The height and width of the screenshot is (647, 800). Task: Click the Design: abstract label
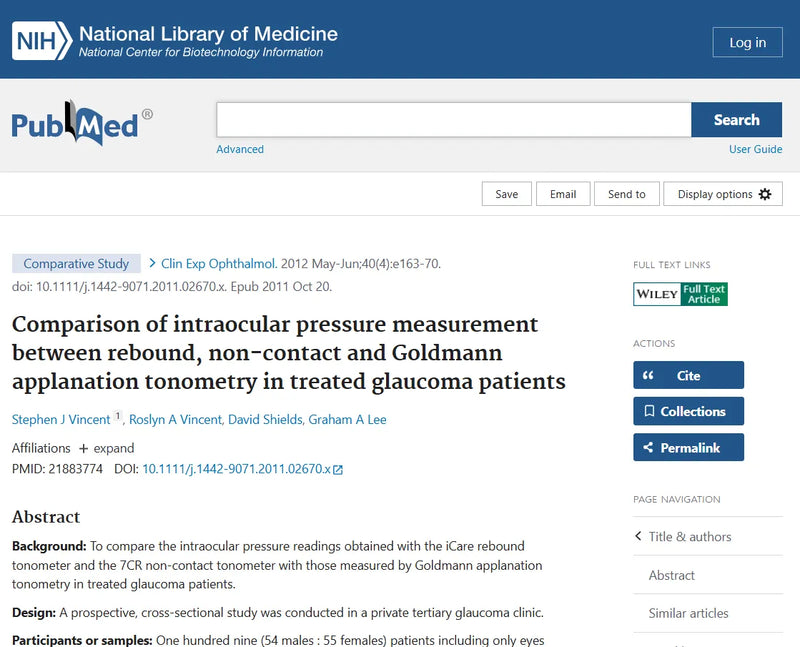(x=34, y=612)
